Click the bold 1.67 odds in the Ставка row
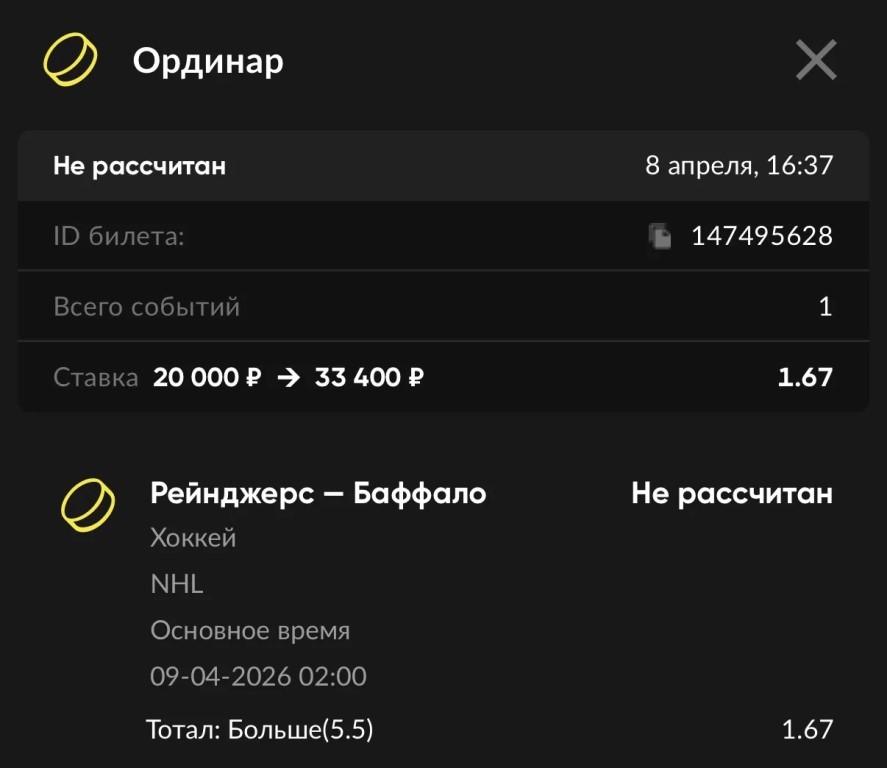This screenshot has height=768, width=887. [804, 377]
